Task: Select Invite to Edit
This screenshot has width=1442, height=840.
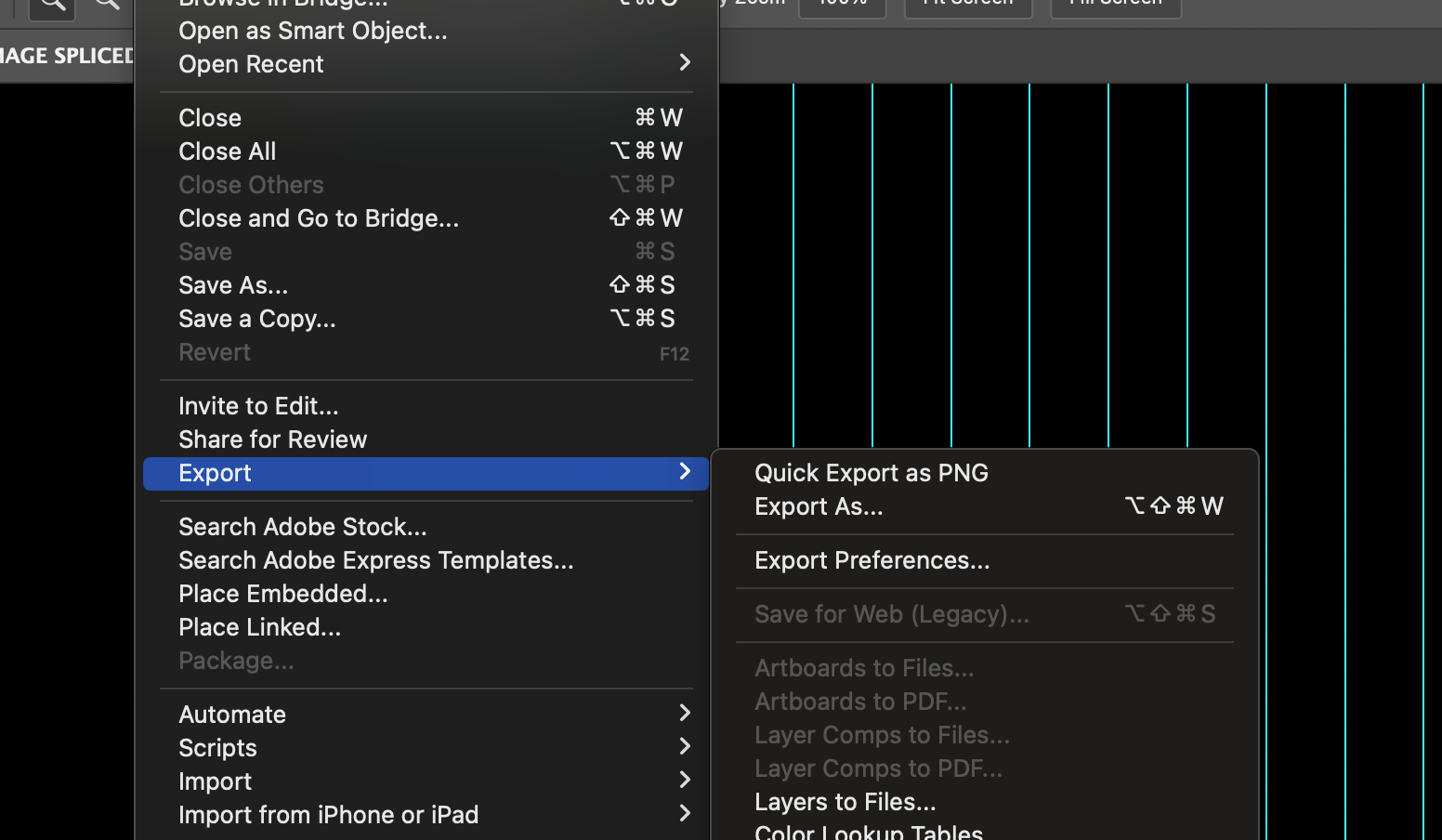Action: coord(257,405)
